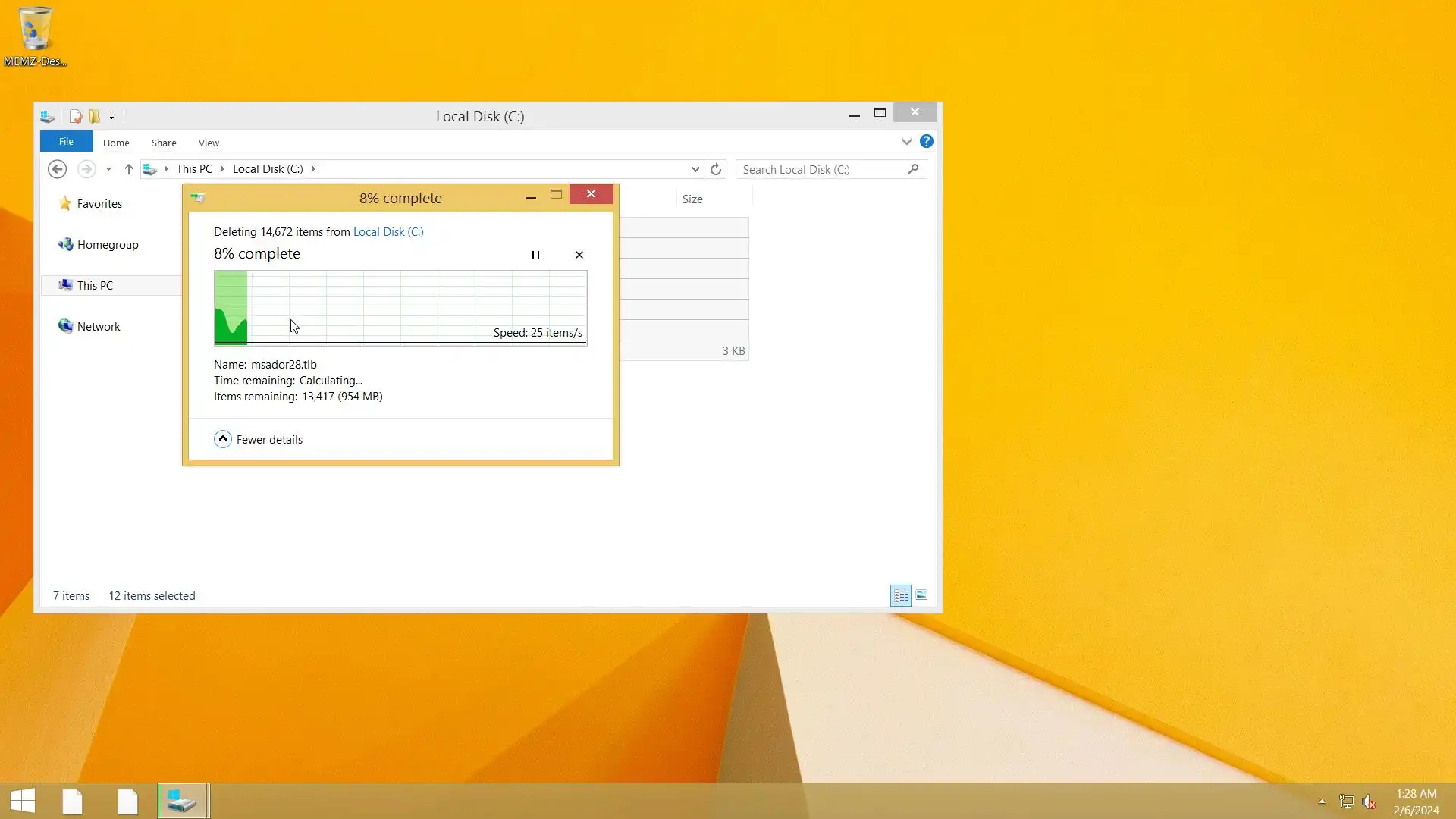The height and width of the screenshot is (819, 1456).
Task: Refresh the current folder view
Action: tap(716, 169)
